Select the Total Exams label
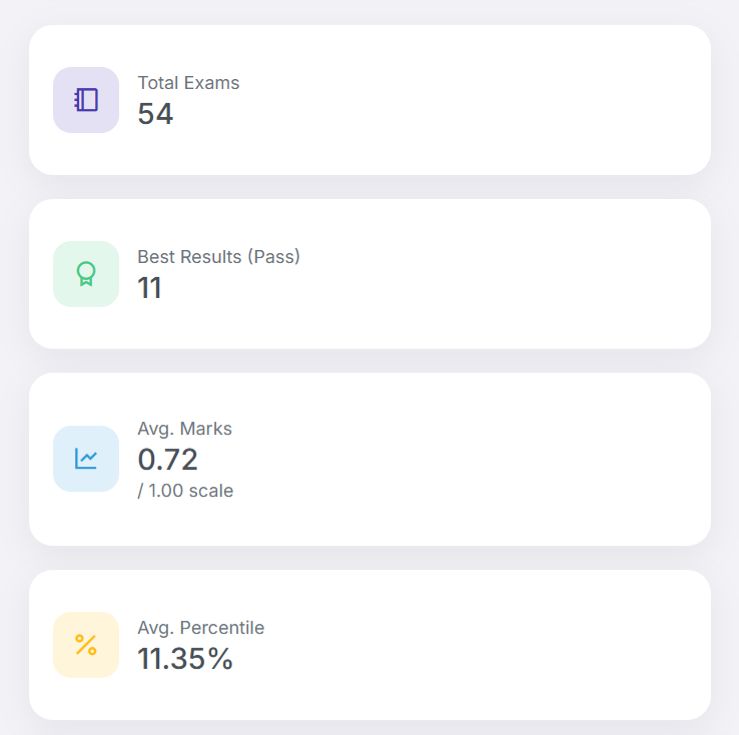This screenshot has height=735, width=739. (188, 83)
